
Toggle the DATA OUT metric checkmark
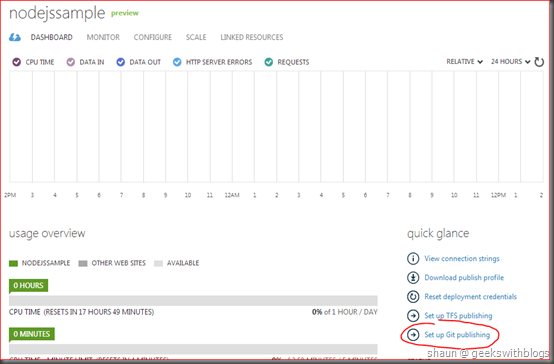(x=120, y=62)
